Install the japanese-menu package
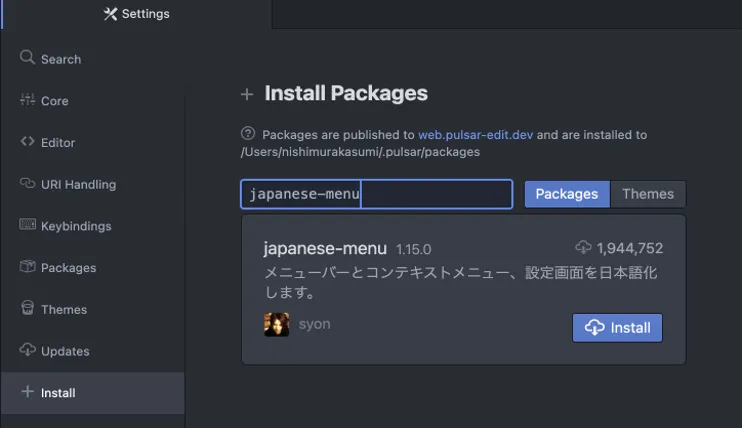This screenshot has width=742, height=428. [618, 328]
